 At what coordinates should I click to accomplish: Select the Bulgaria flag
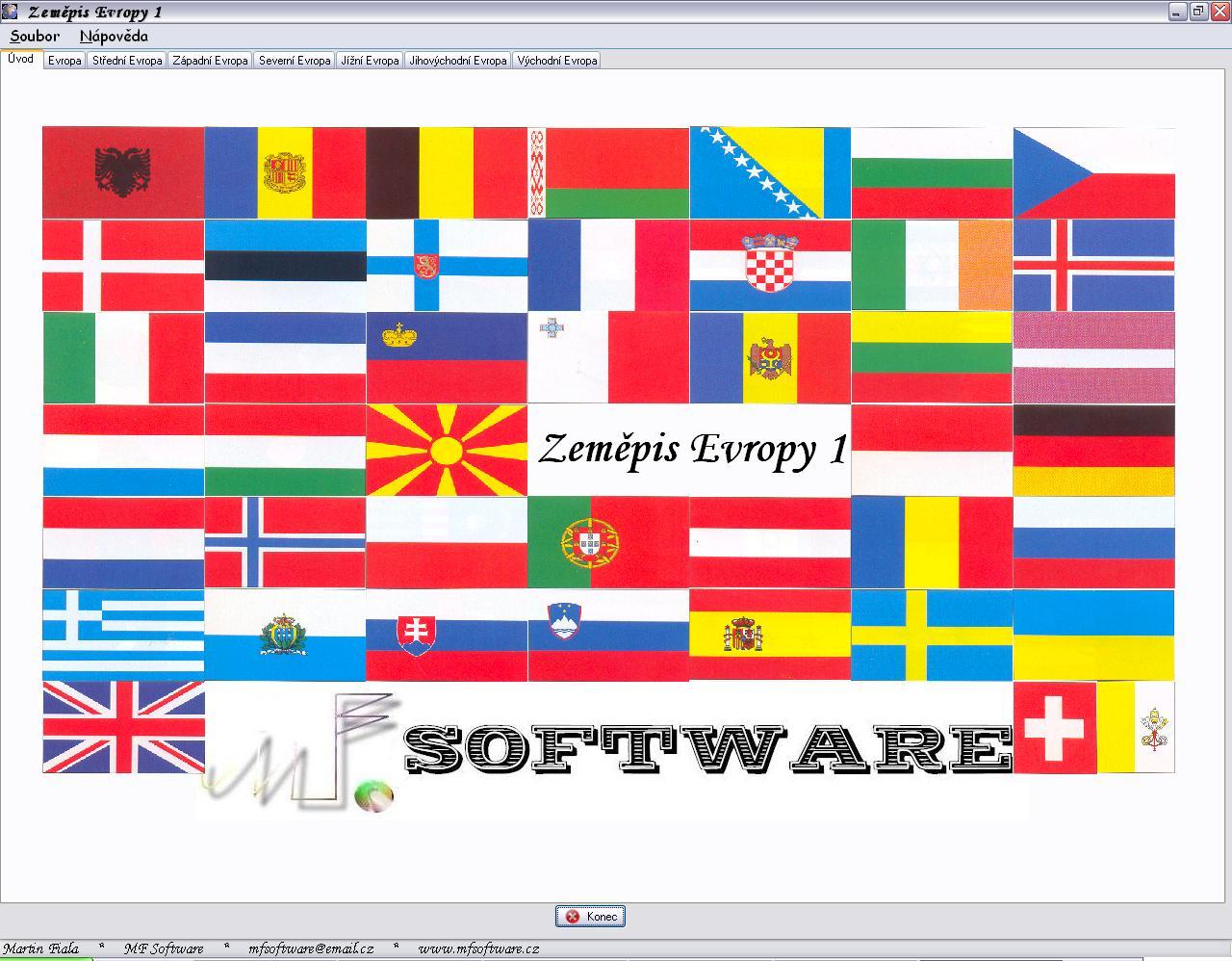tap(932, 173)
